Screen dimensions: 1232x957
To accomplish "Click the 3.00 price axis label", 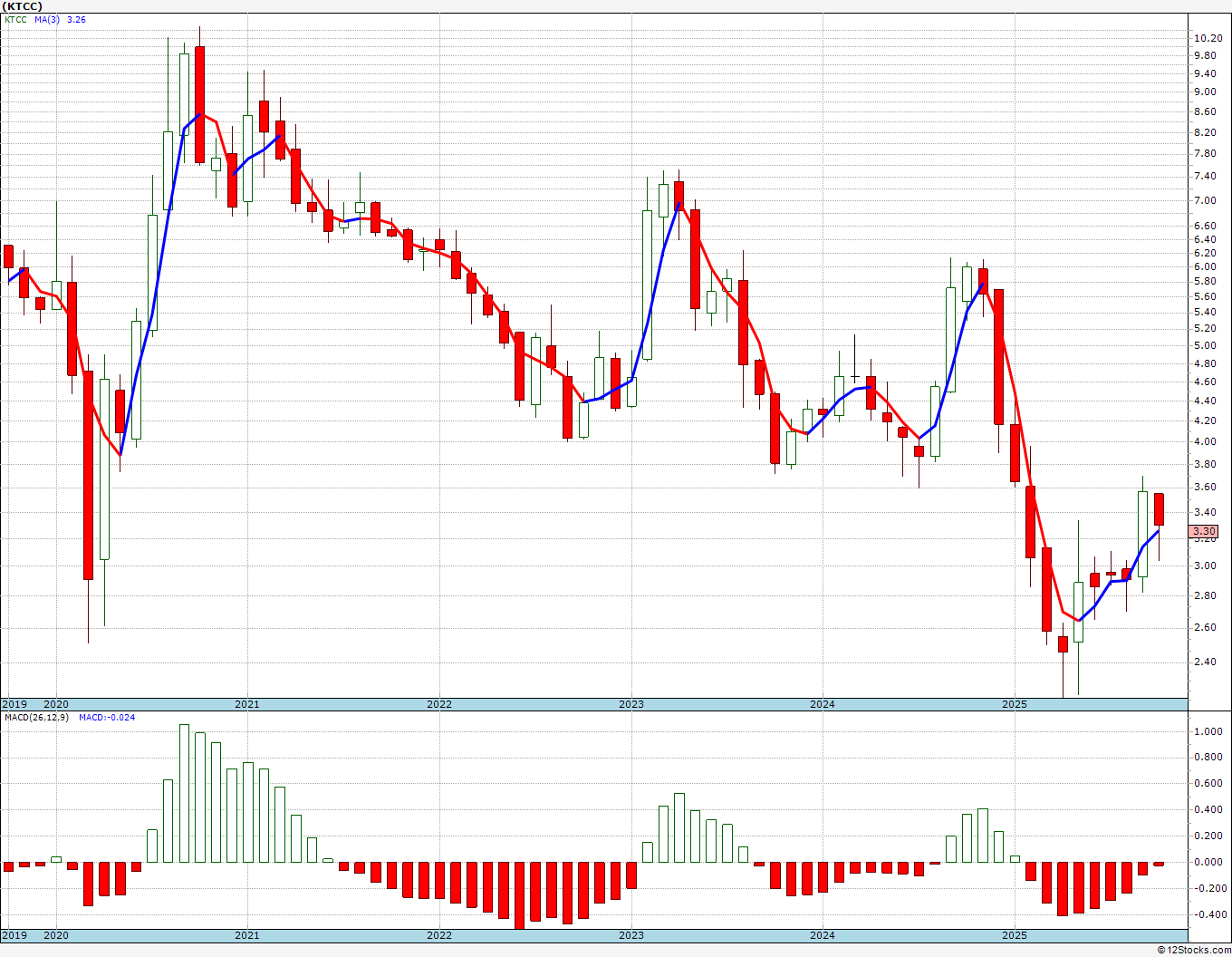I will (1205, 565).
